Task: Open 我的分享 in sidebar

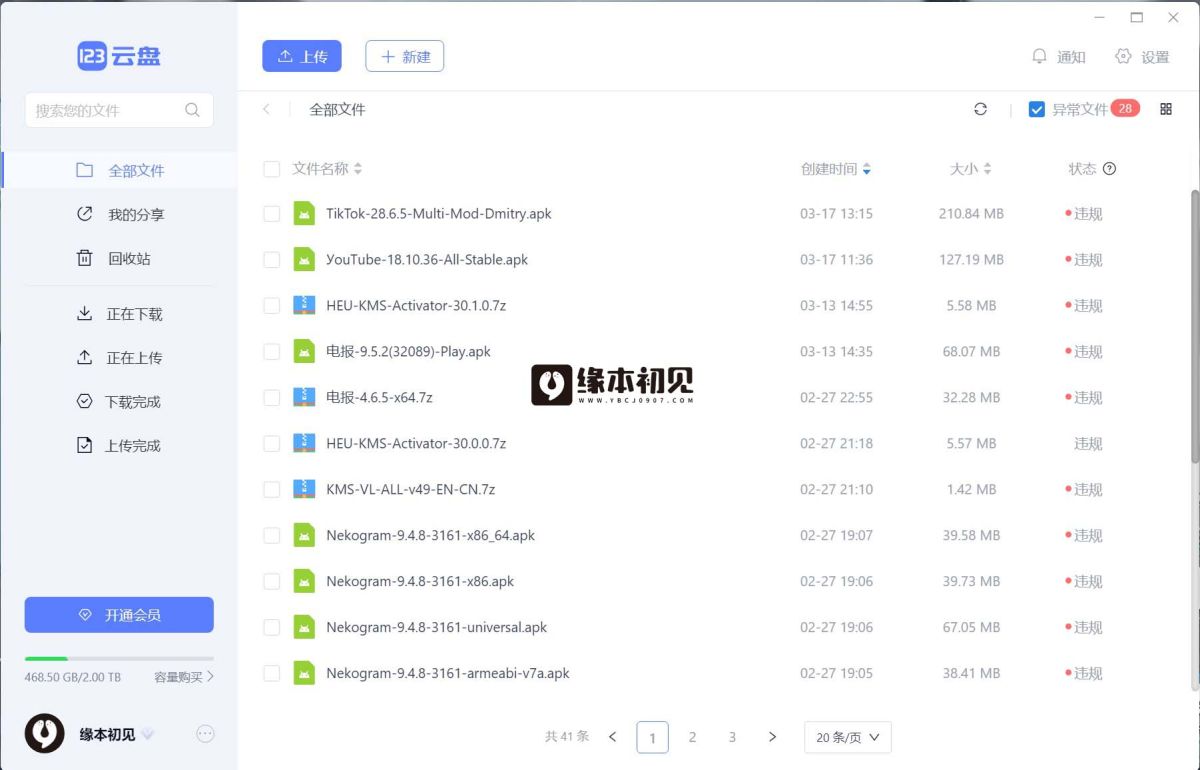Action: pyautogui.click(x=120, y=214)
